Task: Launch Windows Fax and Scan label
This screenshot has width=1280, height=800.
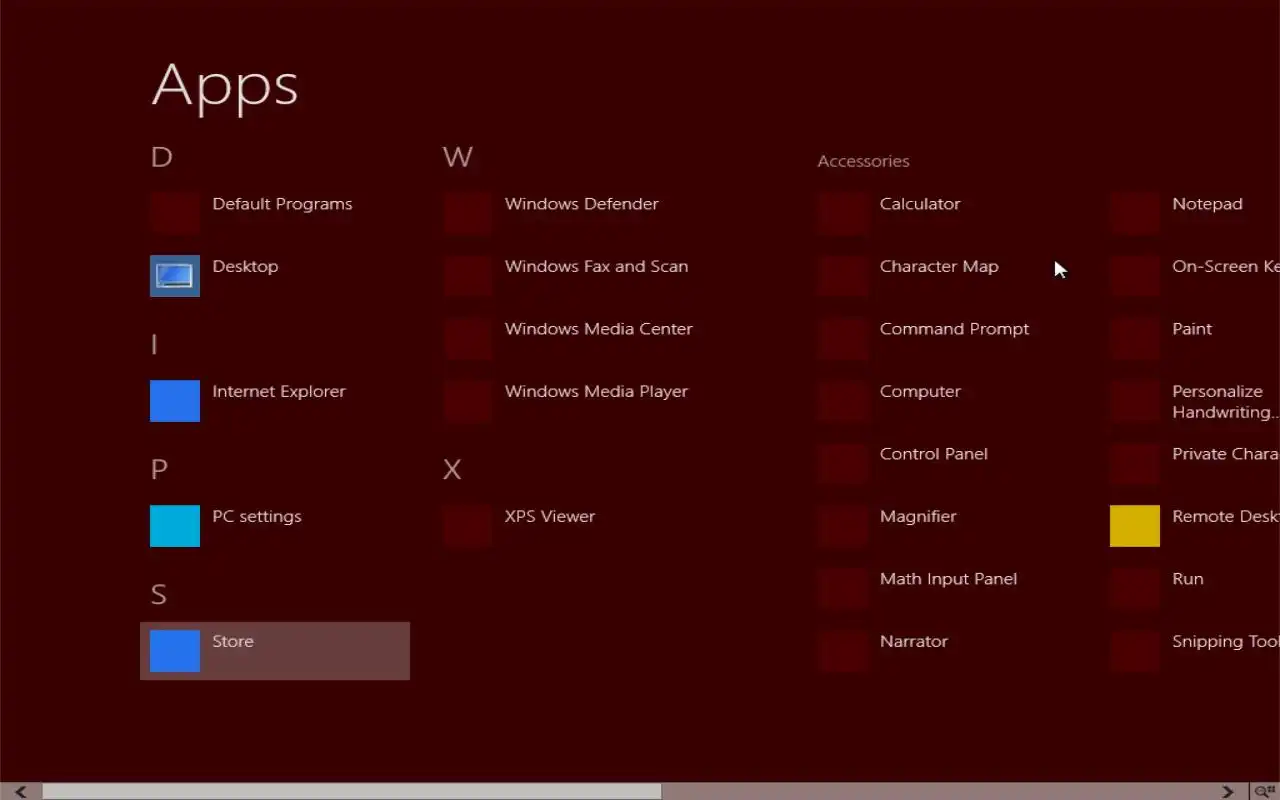Action: tap(596, 266)
